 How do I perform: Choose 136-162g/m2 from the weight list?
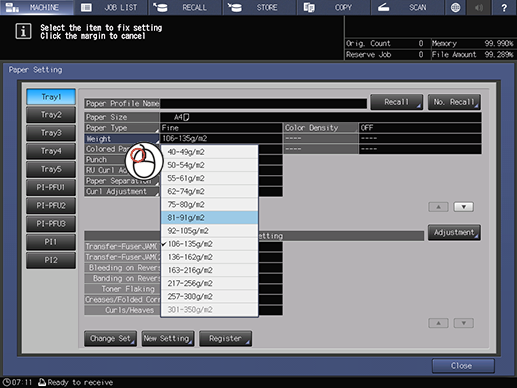coord(209,257)
